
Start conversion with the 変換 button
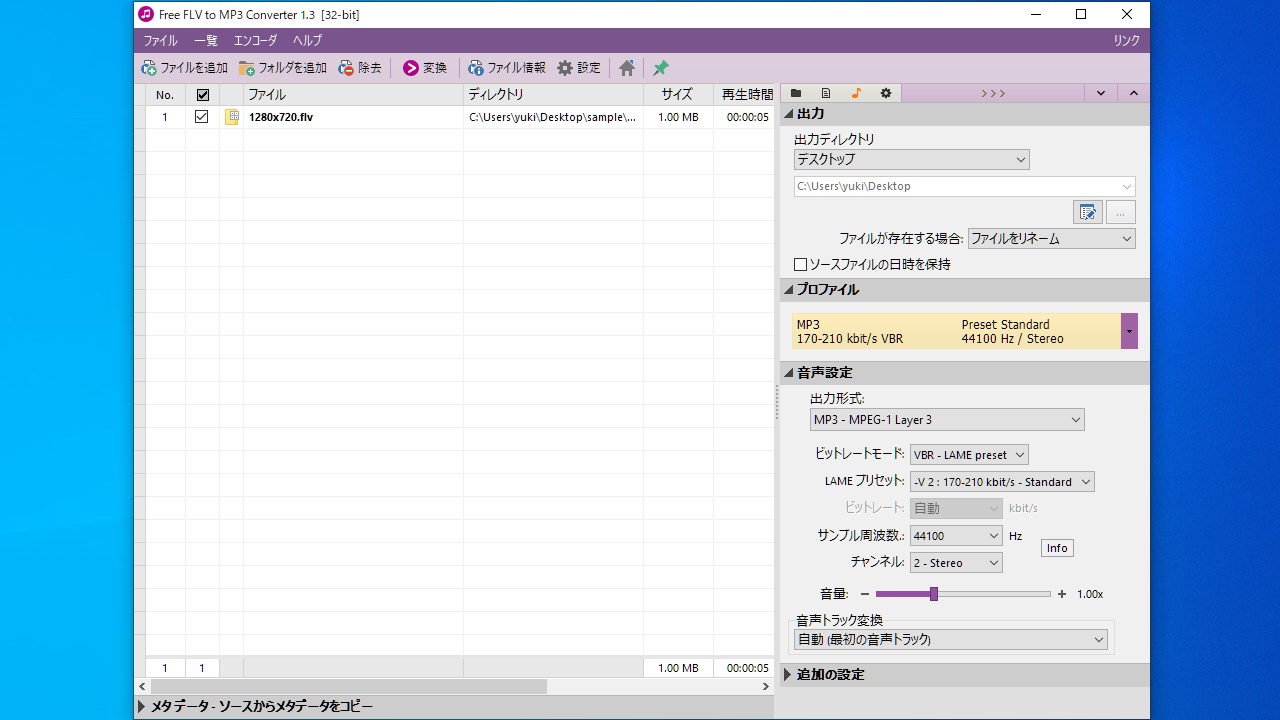425,68
